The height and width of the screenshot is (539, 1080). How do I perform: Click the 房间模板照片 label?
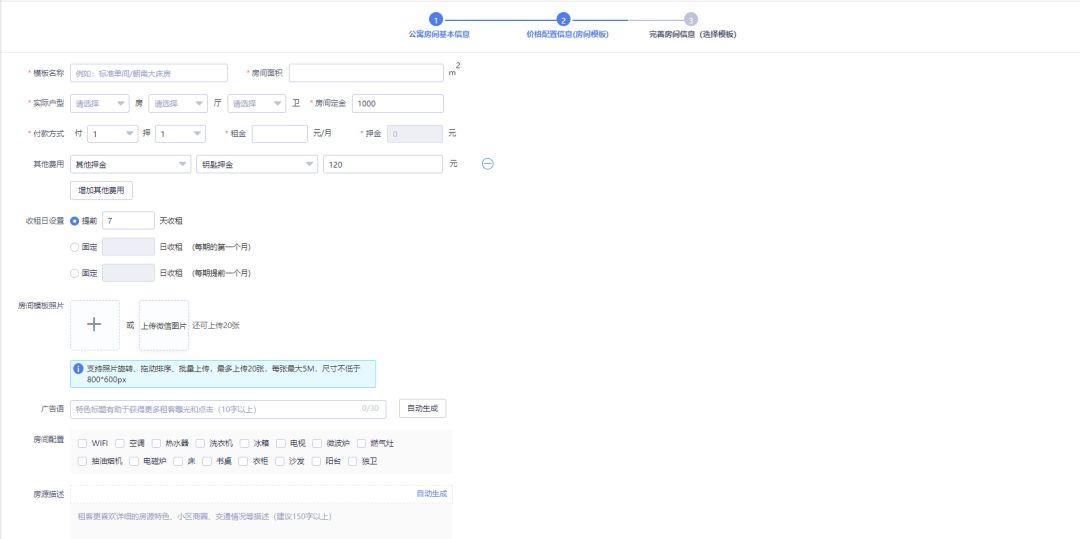tap(41, 305)
